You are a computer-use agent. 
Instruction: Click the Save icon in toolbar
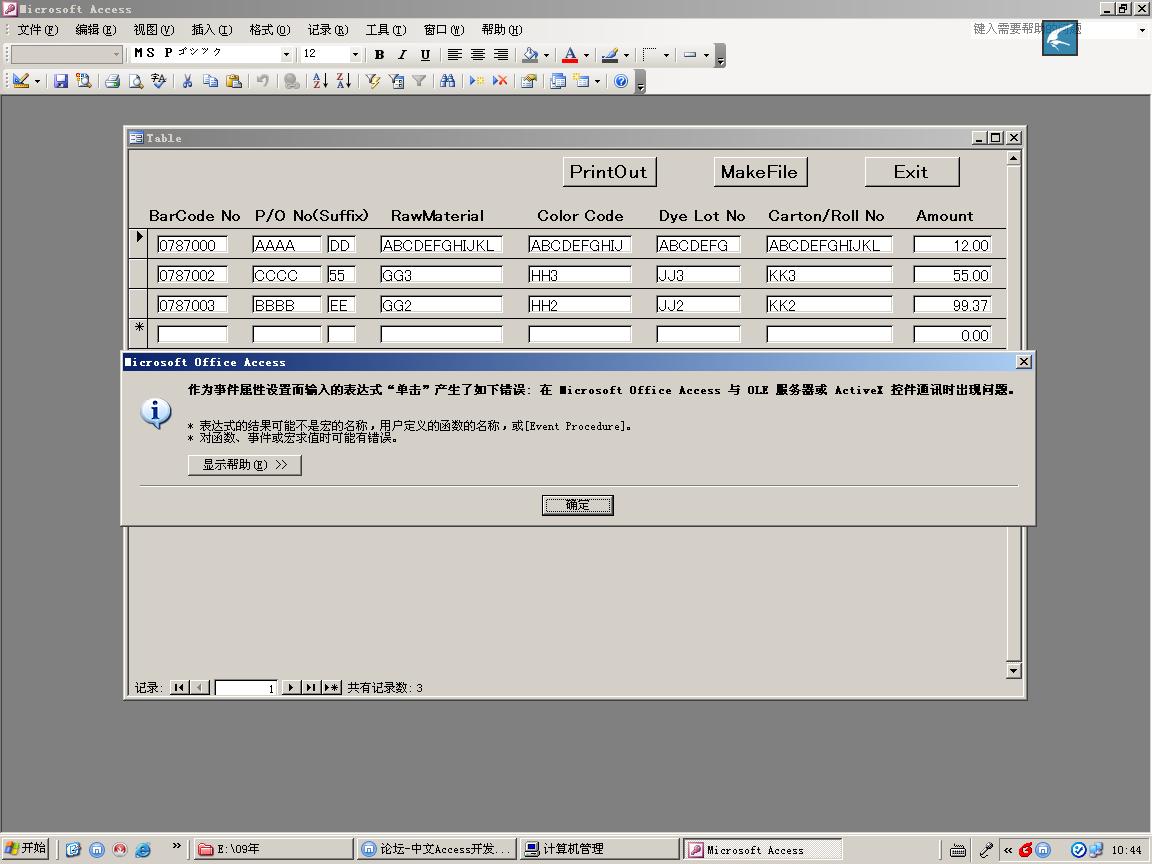[x=61, y=81]
